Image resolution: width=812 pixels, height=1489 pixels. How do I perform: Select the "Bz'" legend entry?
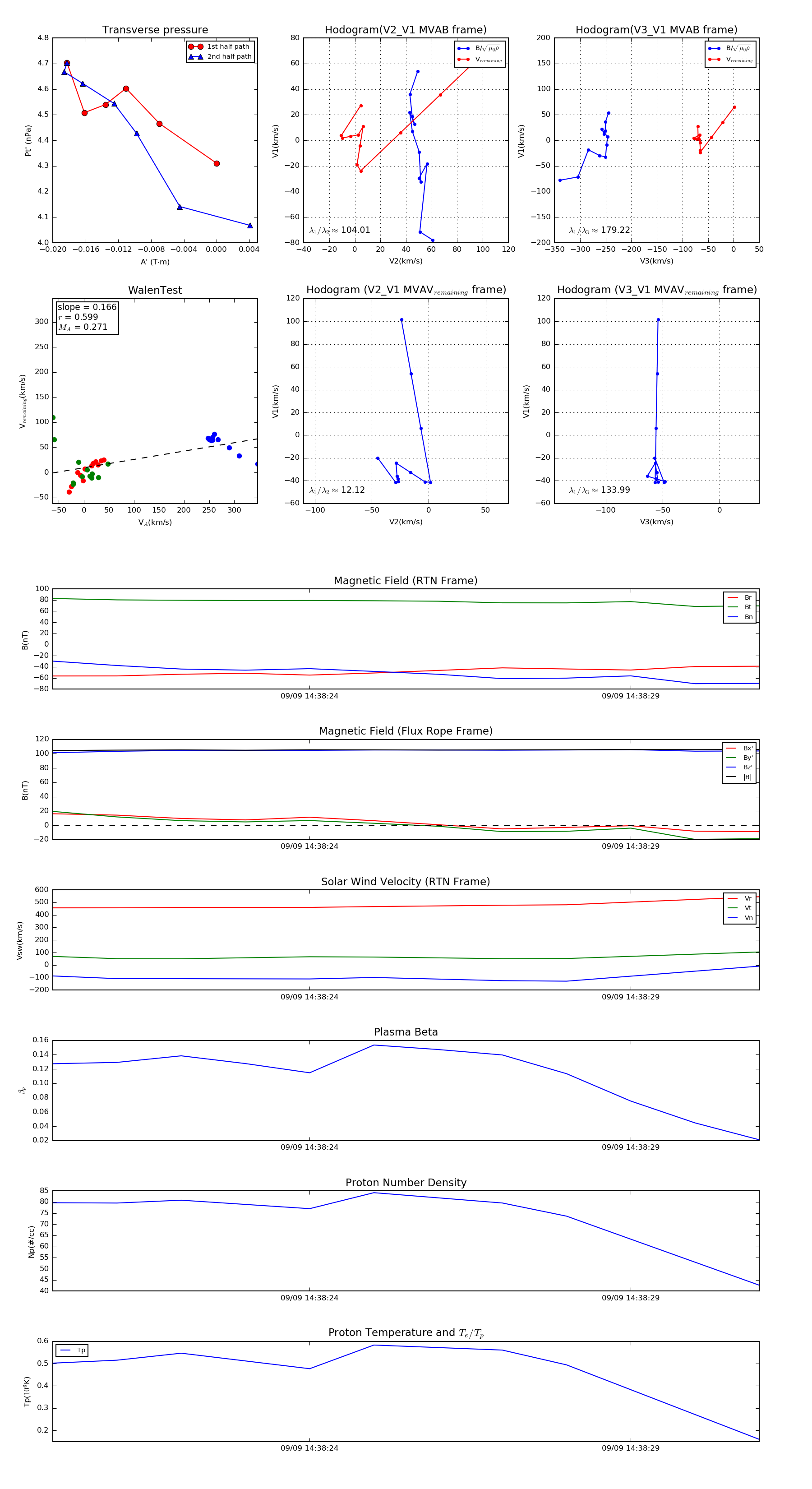click(x=740, y=767)
